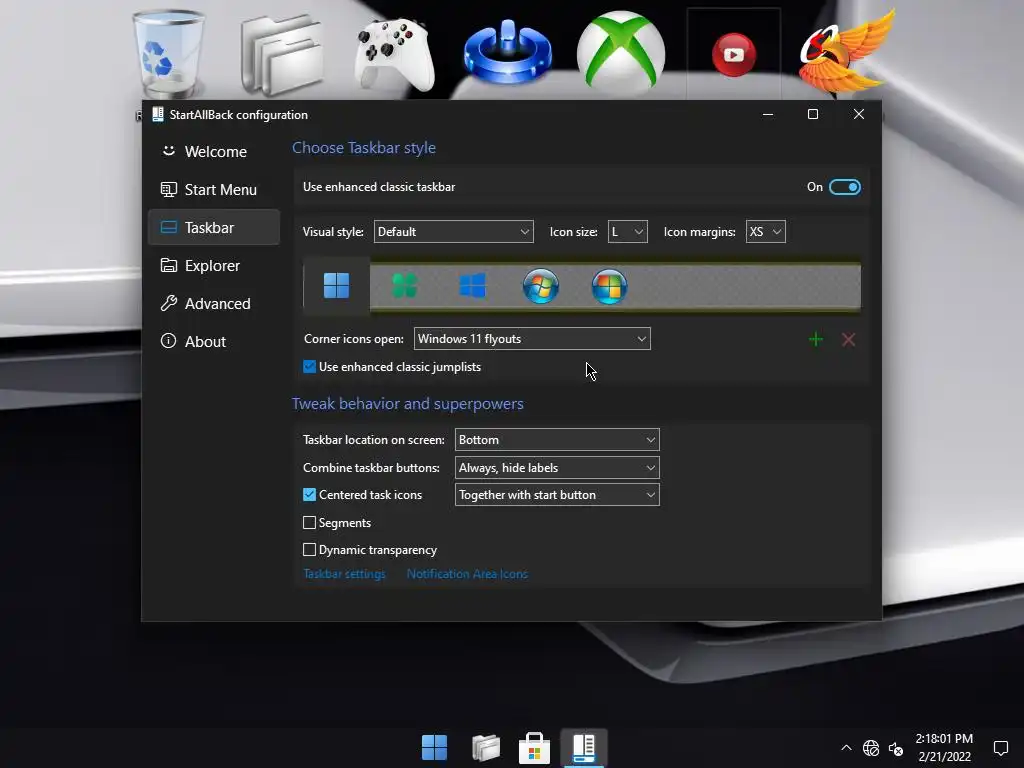The image size is (1024, 768).
Task: Remove start button with red X icon
Action: pyautogui.click(x=848, y=340)
